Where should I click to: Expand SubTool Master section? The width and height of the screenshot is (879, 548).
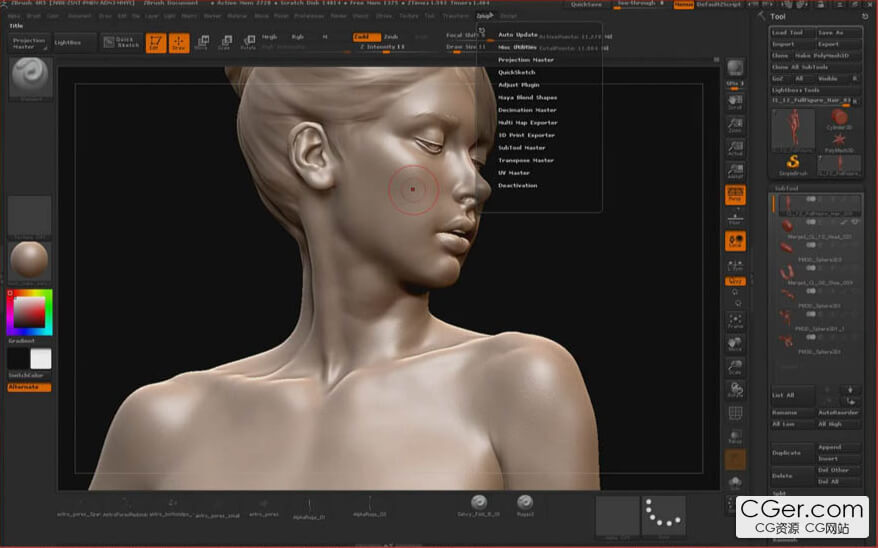point(521,148)
